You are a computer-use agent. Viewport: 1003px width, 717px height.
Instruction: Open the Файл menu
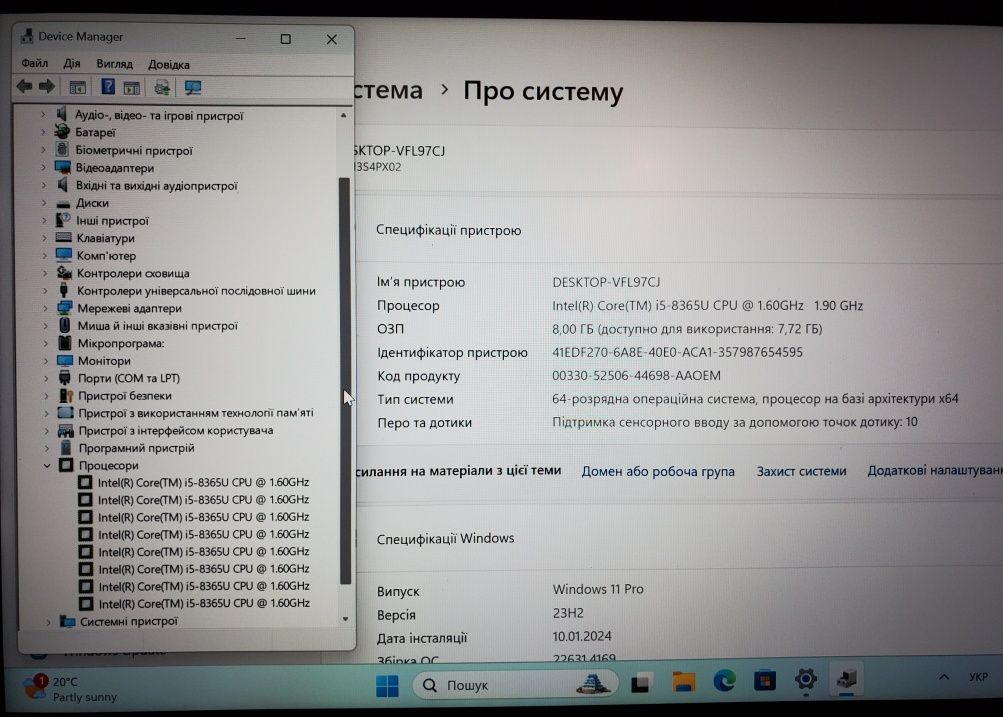[35, 63]
